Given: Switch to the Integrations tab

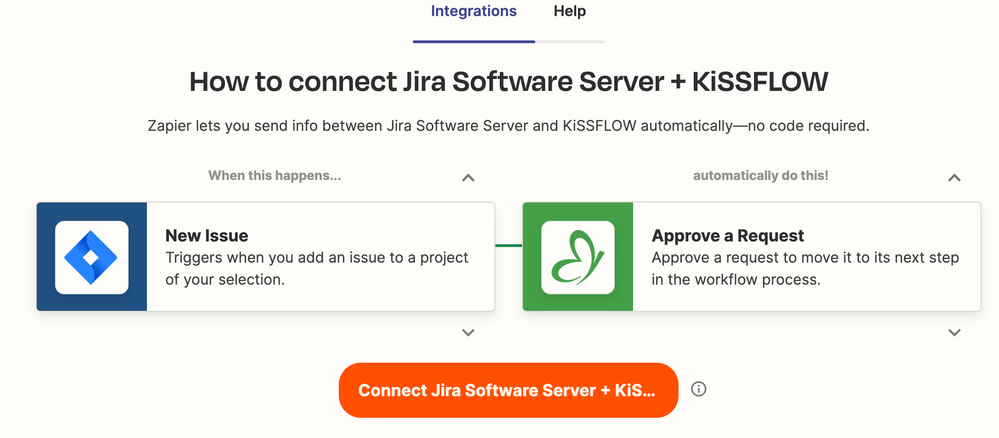Looking at the screenshot, I should click(x=473, y=11).
